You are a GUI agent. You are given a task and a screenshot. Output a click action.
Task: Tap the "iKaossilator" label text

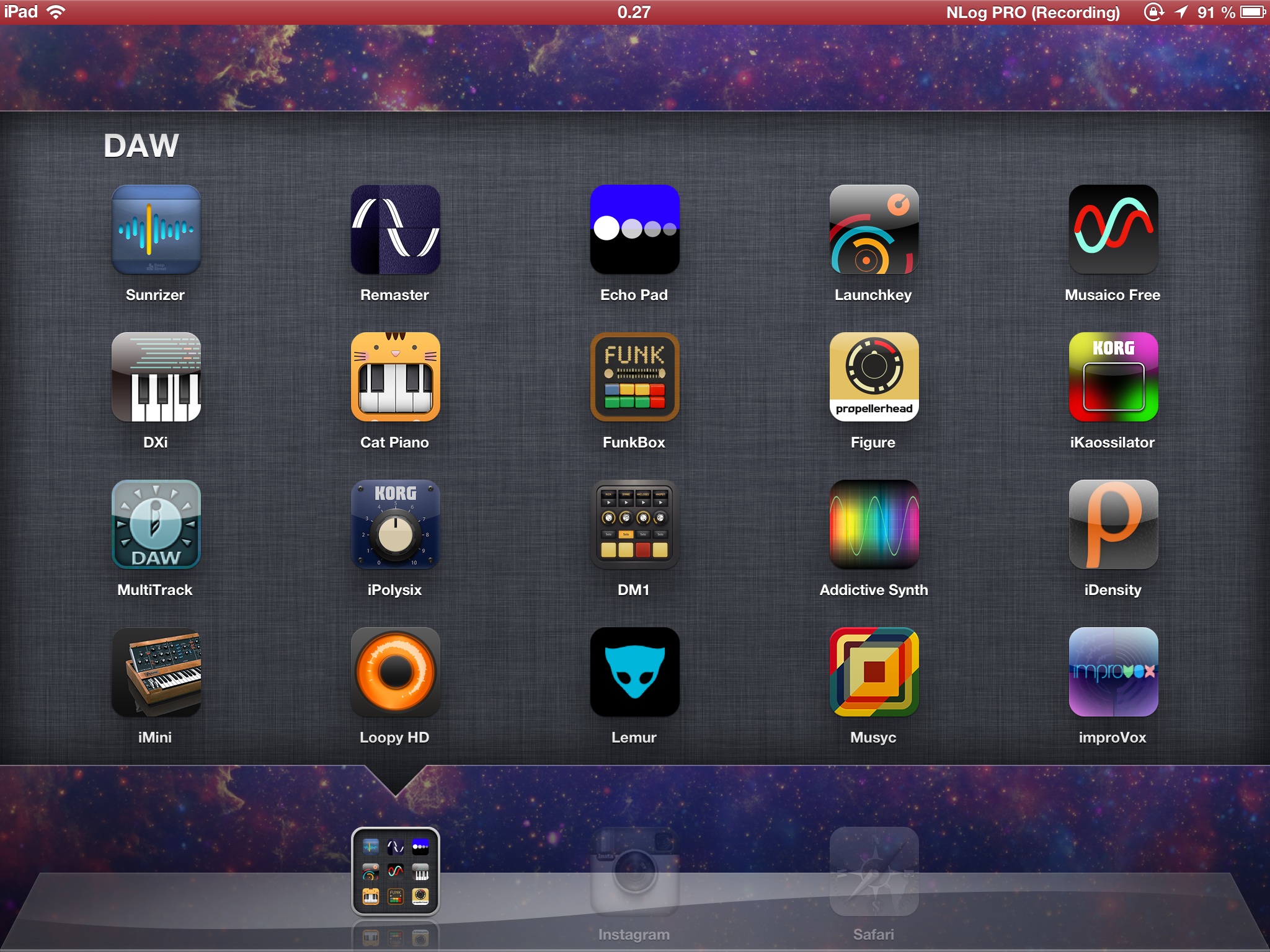(1112, 443)
